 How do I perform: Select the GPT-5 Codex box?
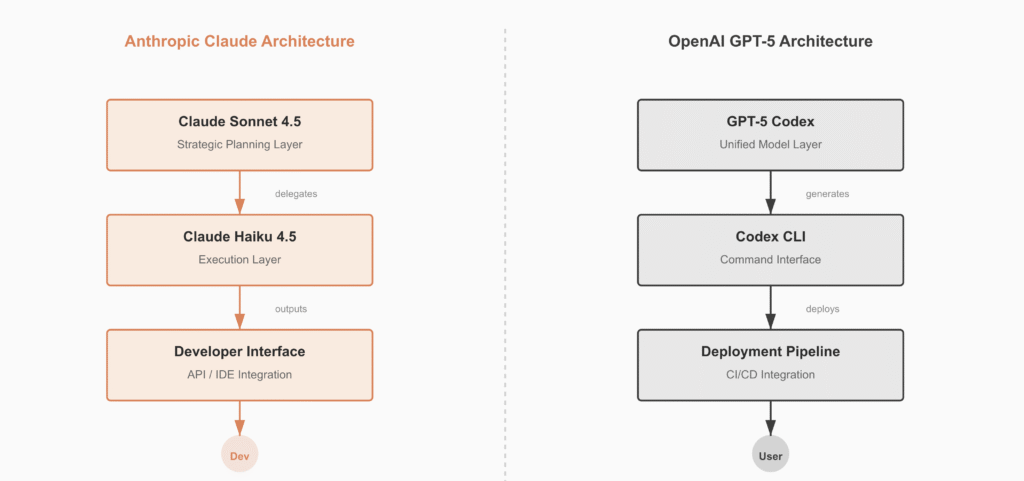click(x=770, y=134)
